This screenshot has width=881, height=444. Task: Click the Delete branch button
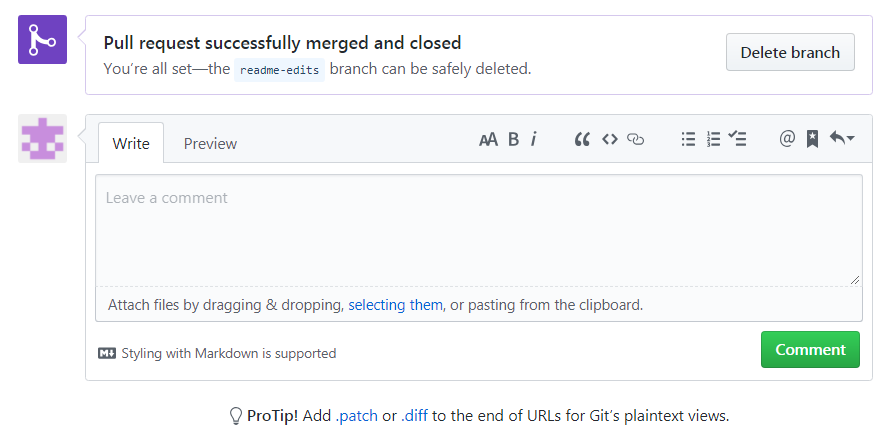coord(790,52)
